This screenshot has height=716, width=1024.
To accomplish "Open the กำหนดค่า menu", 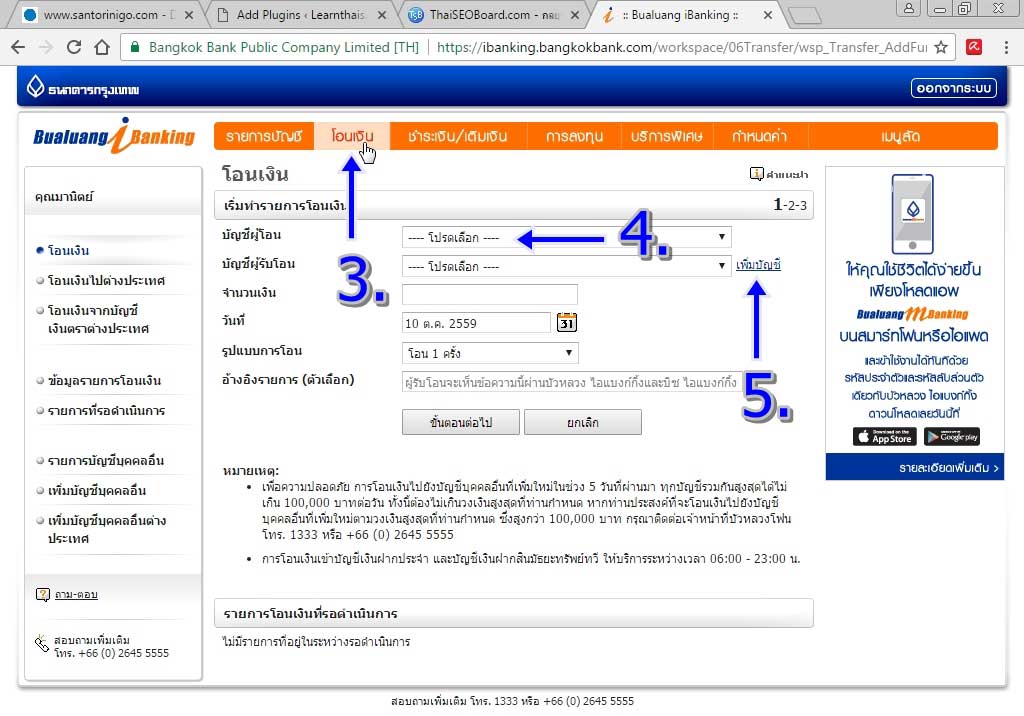I will coord(760,136).
